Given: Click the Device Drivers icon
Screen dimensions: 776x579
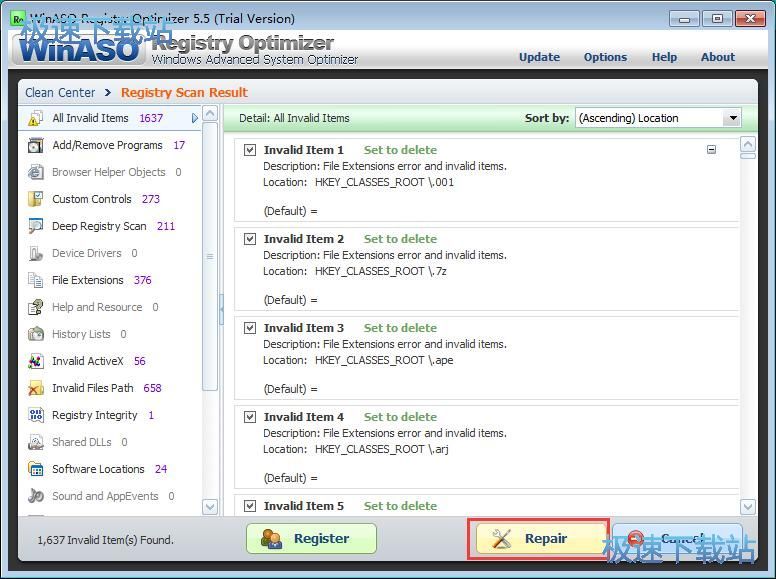Looking at the screenshot, I should click(x=36, y=253).
